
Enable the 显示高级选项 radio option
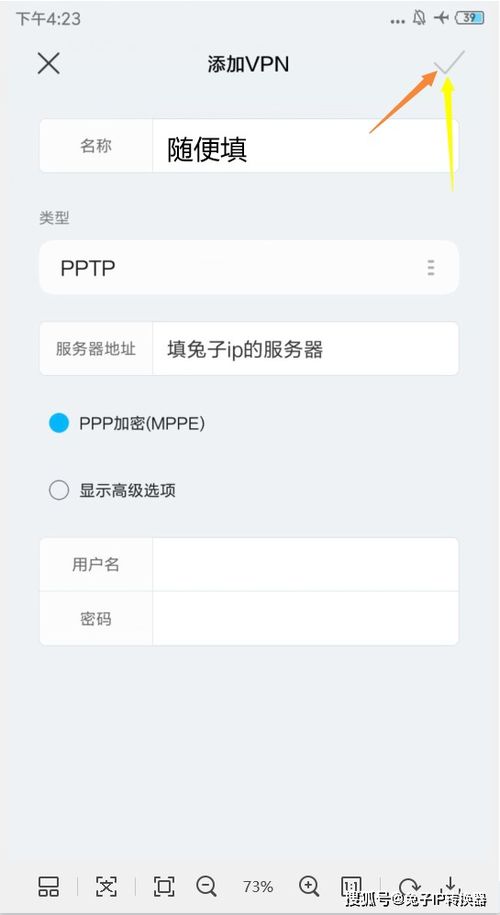(59, 490)
